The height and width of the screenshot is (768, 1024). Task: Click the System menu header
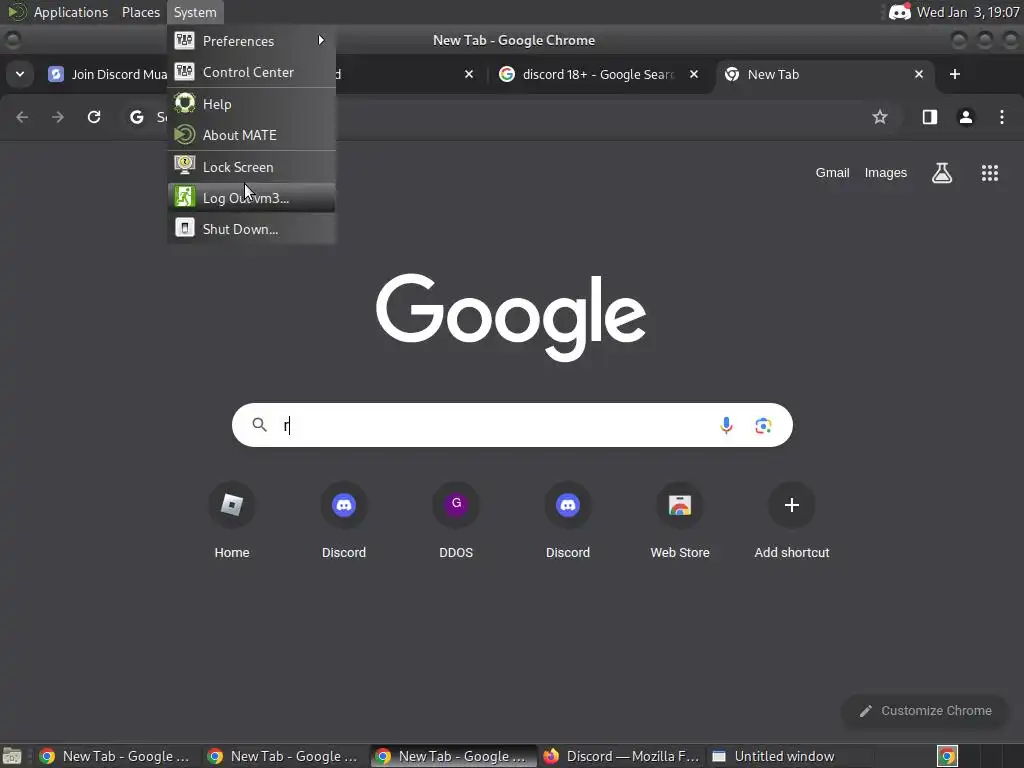point(195,12)
